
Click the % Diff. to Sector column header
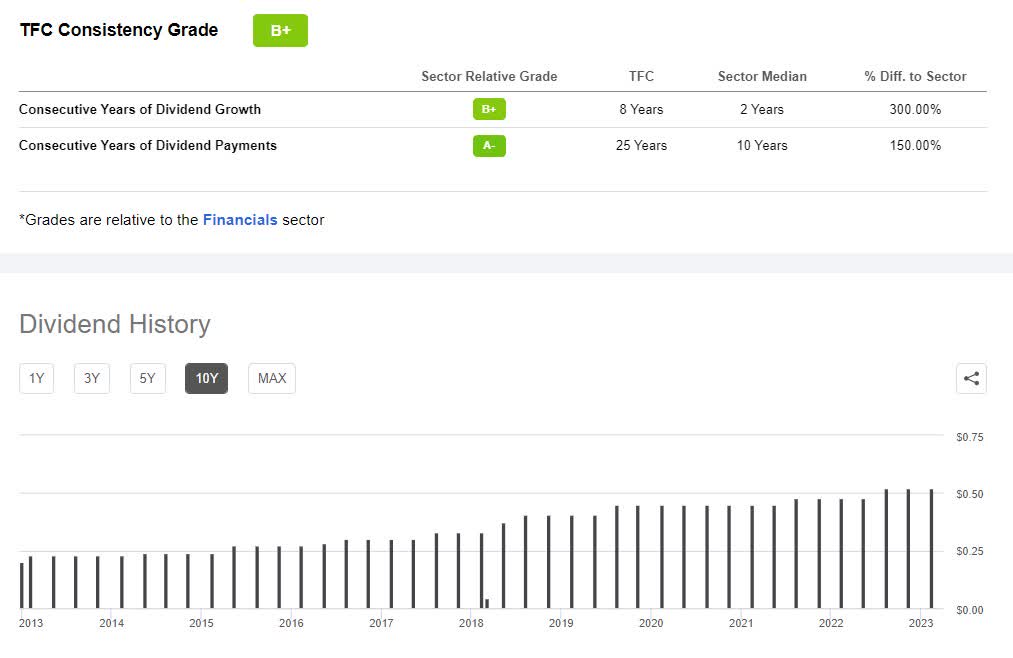(915, 76)
